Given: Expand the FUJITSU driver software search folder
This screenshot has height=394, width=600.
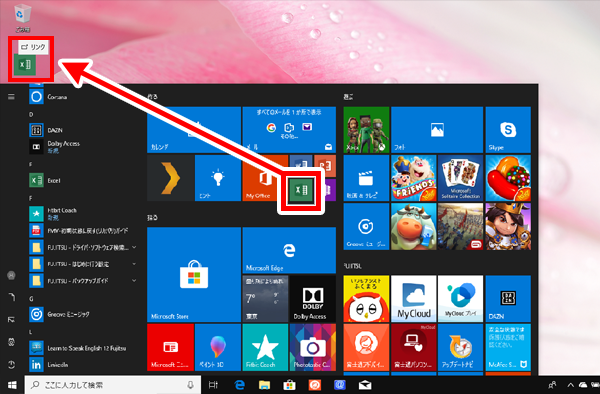Looking at the screenshot, I should (x=83, y=247).
